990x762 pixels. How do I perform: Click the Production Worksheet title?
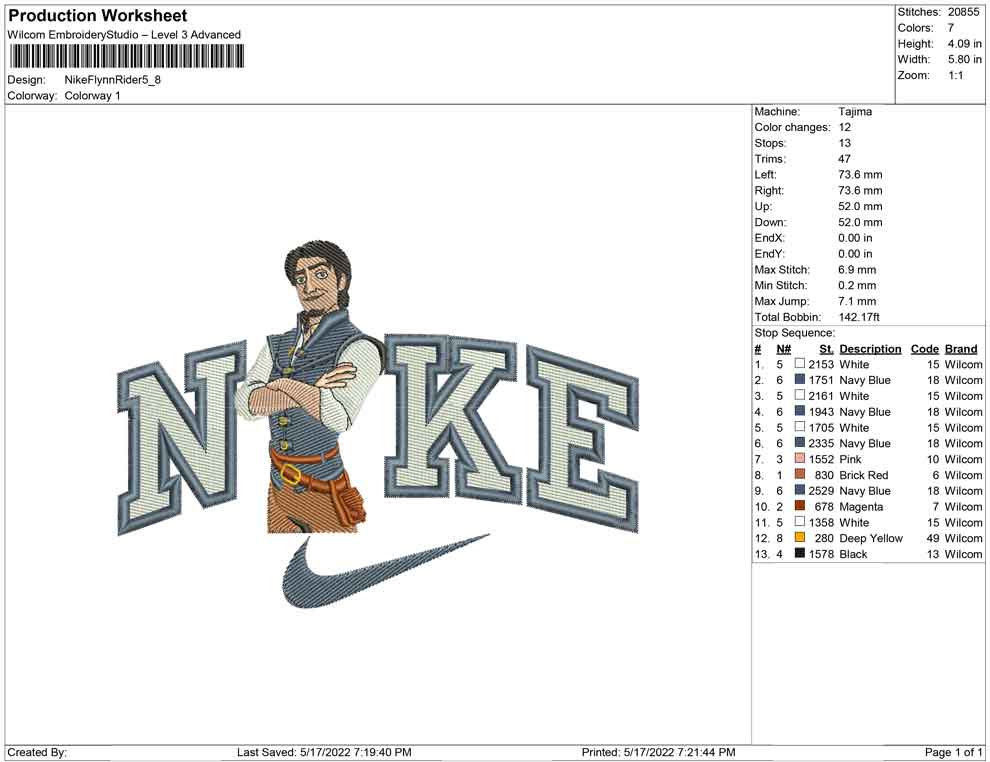(x=98, y=16)
